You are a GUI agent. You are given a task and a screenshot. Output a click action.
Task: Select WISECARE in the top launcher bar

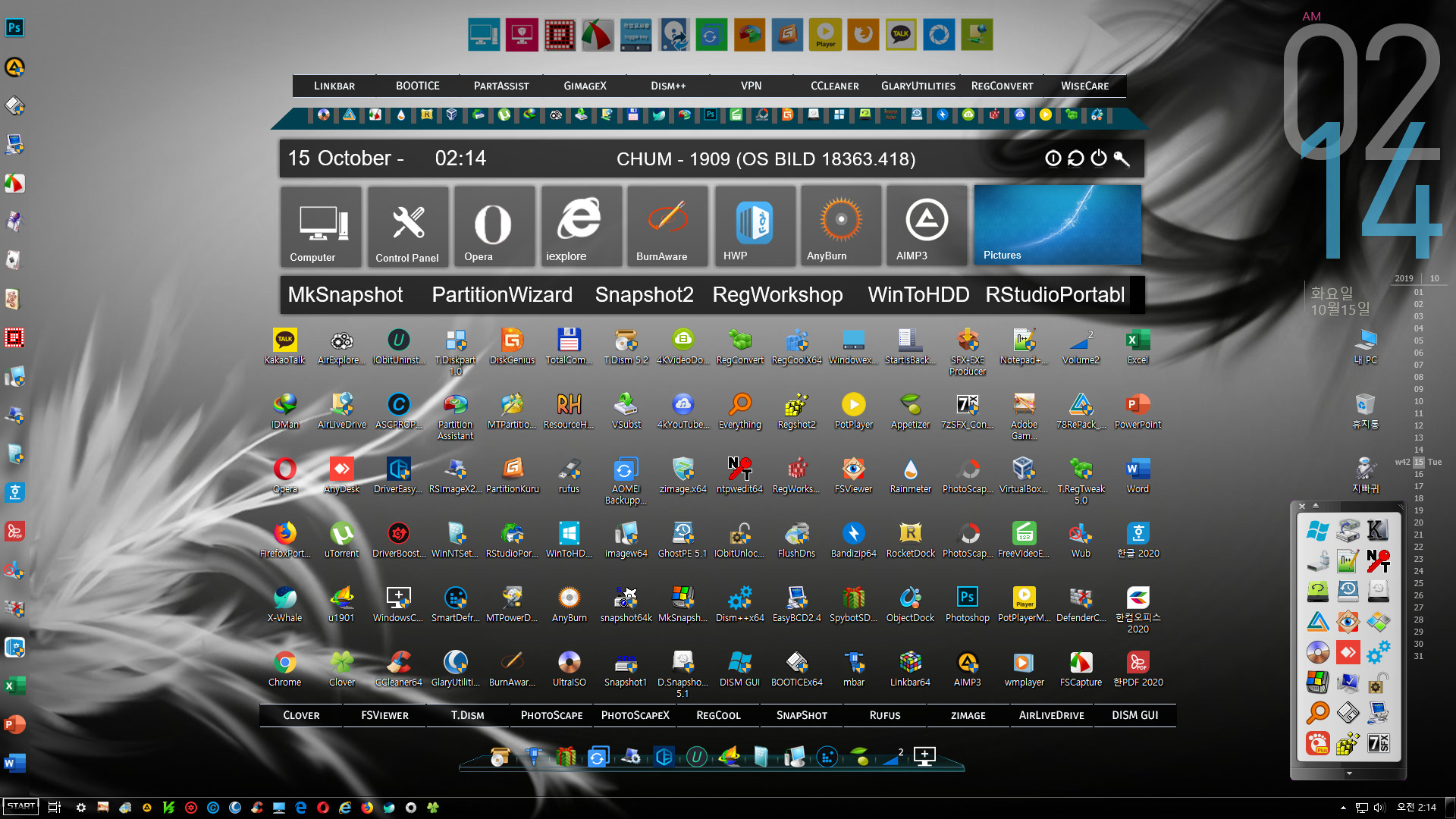[1085, 86]
